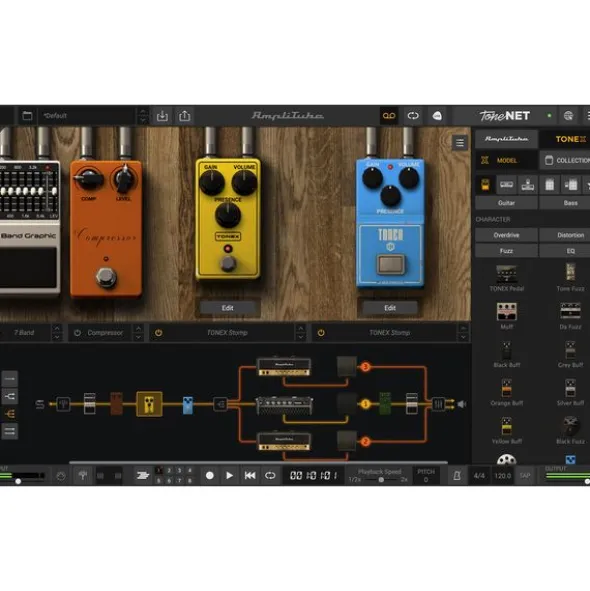Viewport: 590px width, 591px height.
Task: Open the Default preset name dropdown
Action: click(x=87, y=116)
